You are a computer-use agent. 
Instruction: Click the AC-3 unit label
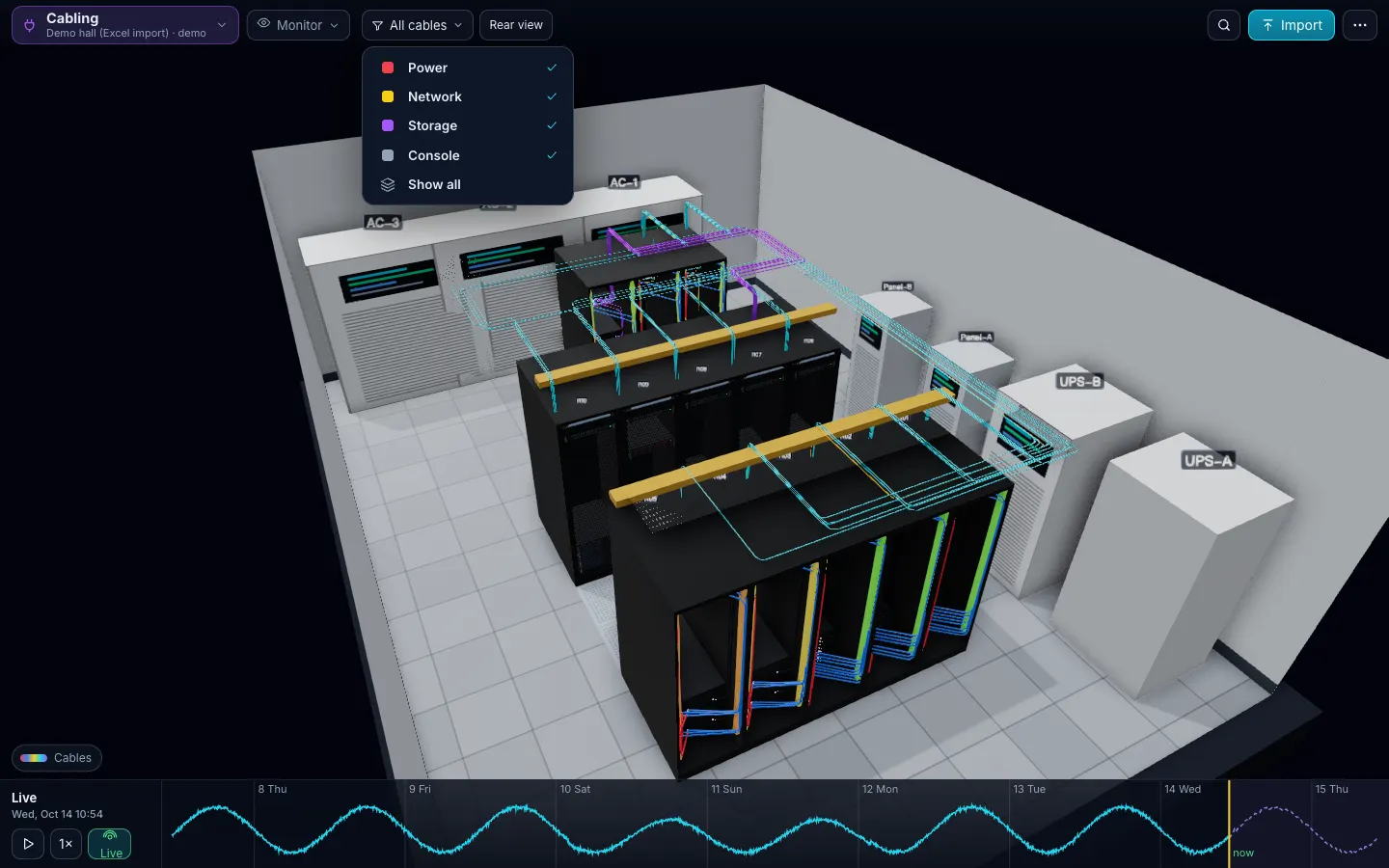tap(383, 223)
